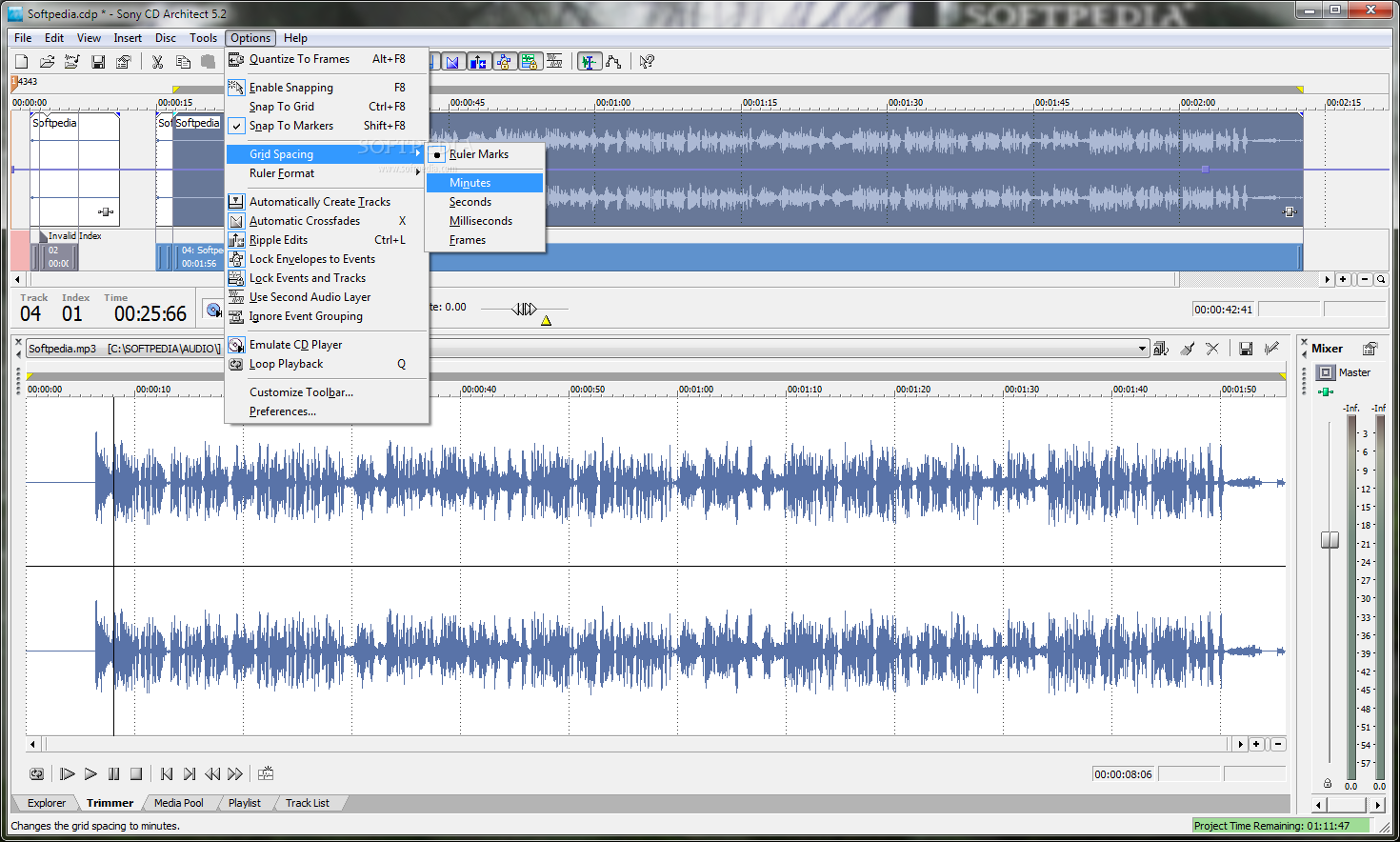Toggle Quantize To Frames option
1400x842 pixels.
pos(327,59)
